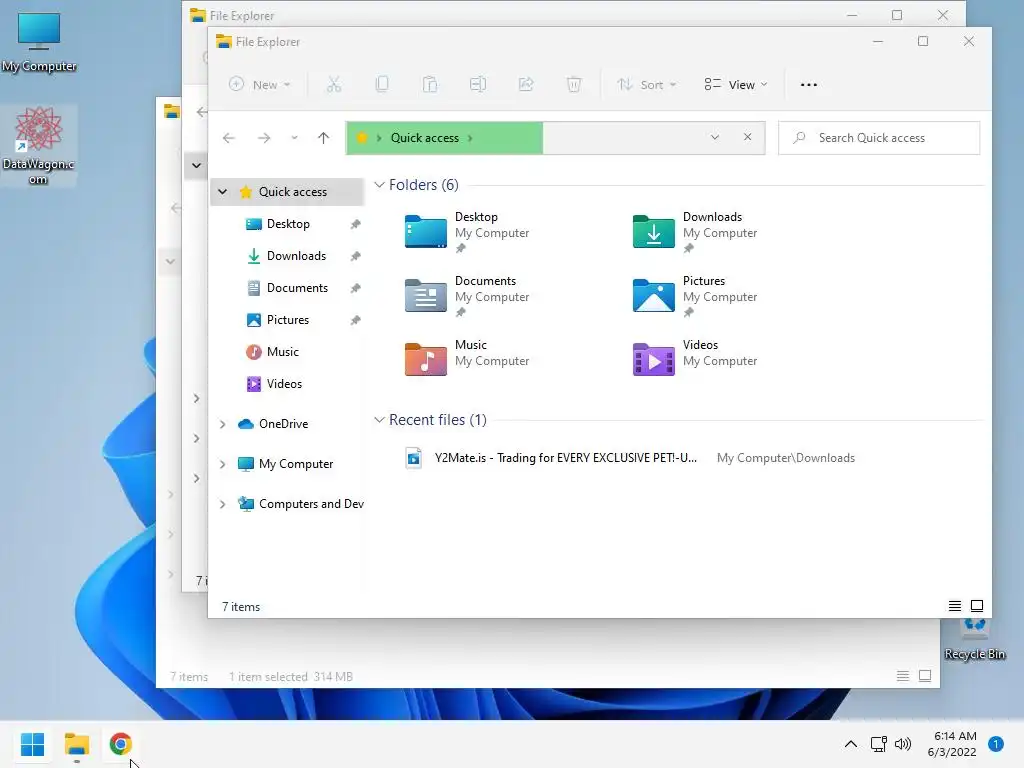Open the three-dots See more menu
1024x768 pixels.
(808, 85)
